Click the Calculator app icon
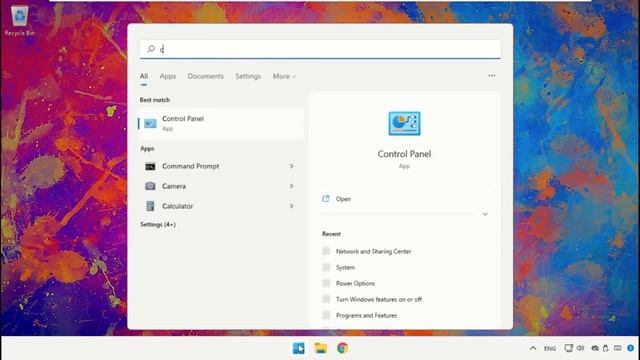 coord(150,206)
